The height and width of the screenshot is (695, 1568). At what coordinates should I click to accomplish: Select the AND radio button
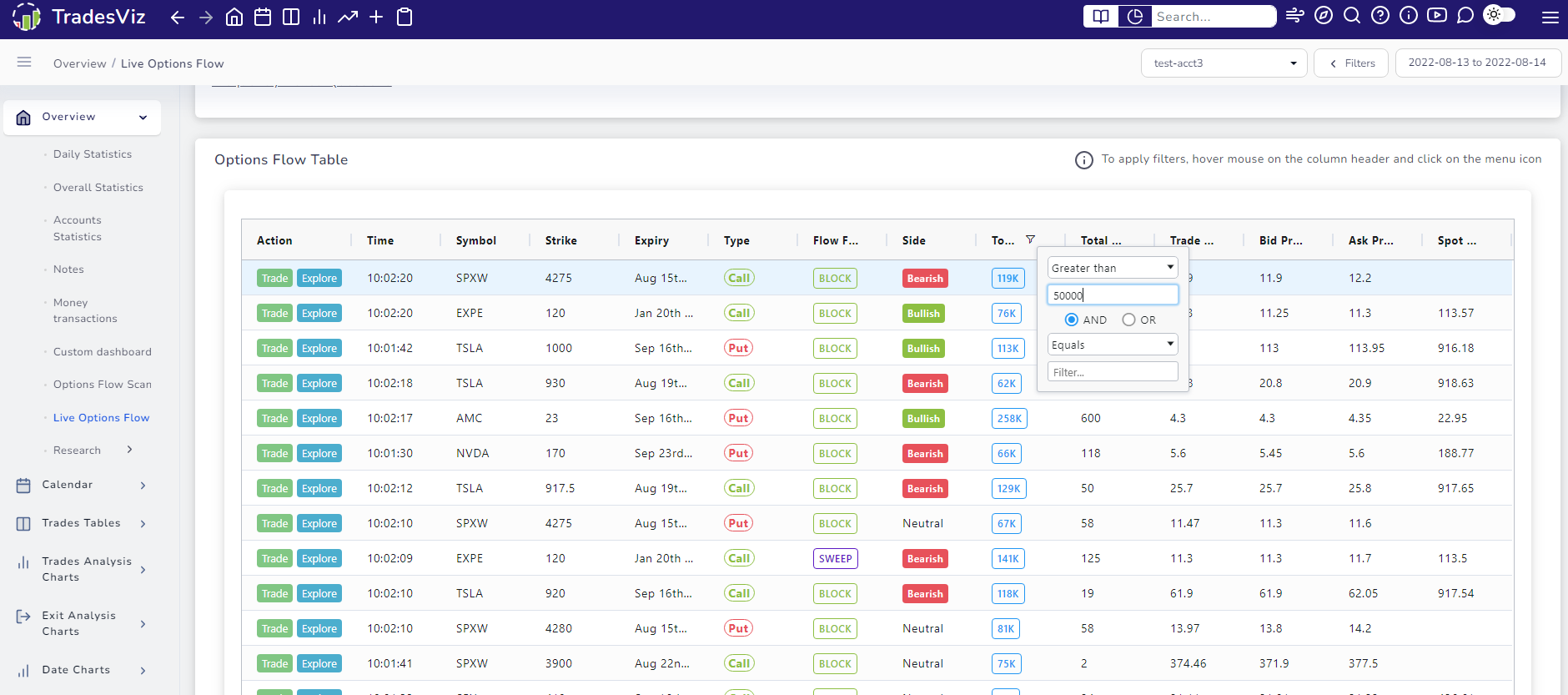pos(1072,320)
